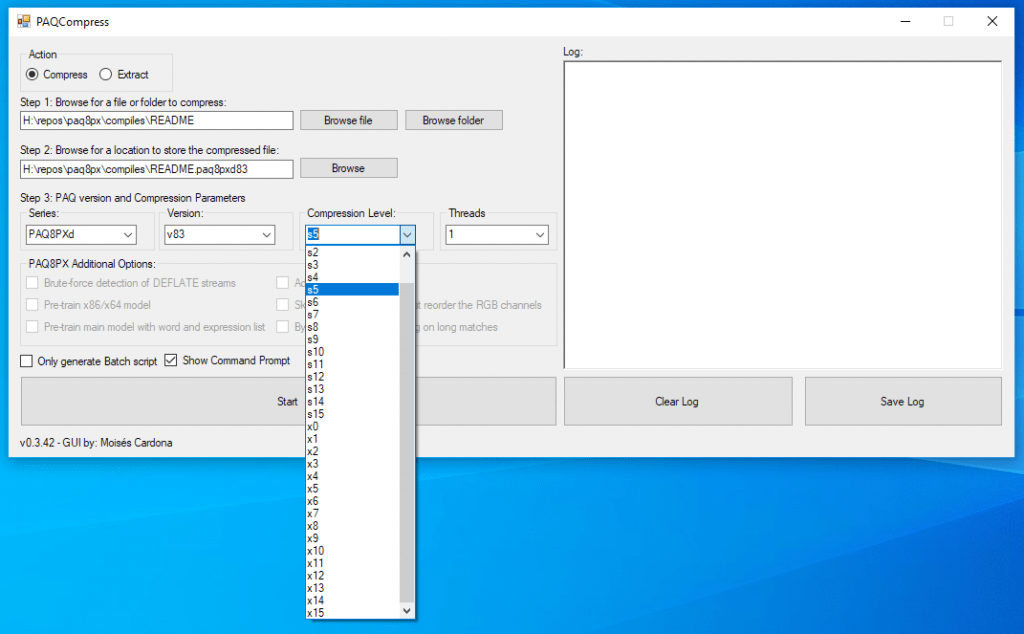Select s8 in compression level list
The width and height of the screenshot is (1024, 634).
(353, 327)
